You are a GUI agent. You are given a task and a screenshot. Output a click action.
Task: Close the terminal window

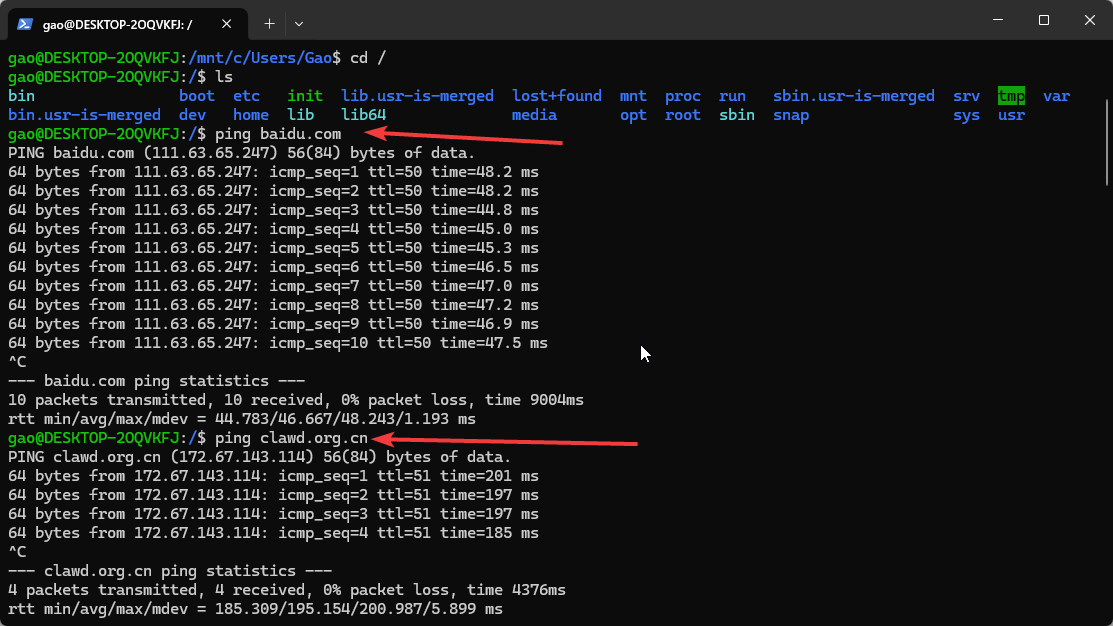tap(1089, 20)
